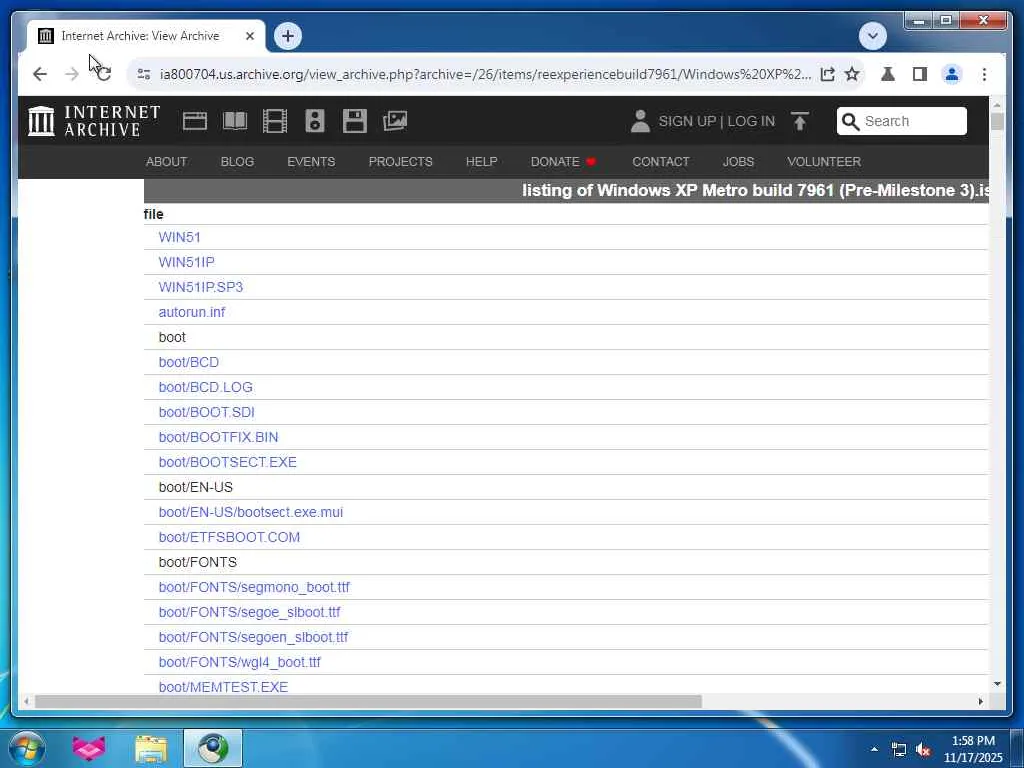This screenshot has height=768, width=1024.
Task: Open the WIN51IP file link
Action: (186, 262)
